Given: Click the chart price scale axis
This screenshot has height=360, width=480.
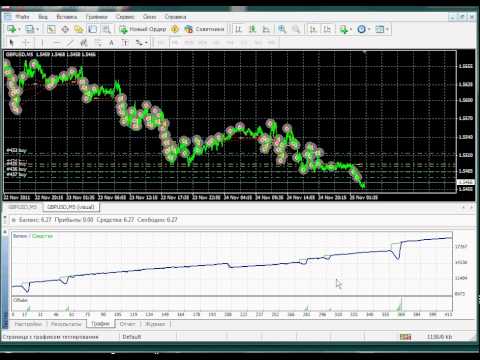Looking at the screenshot, I should (x=466, y=122).
